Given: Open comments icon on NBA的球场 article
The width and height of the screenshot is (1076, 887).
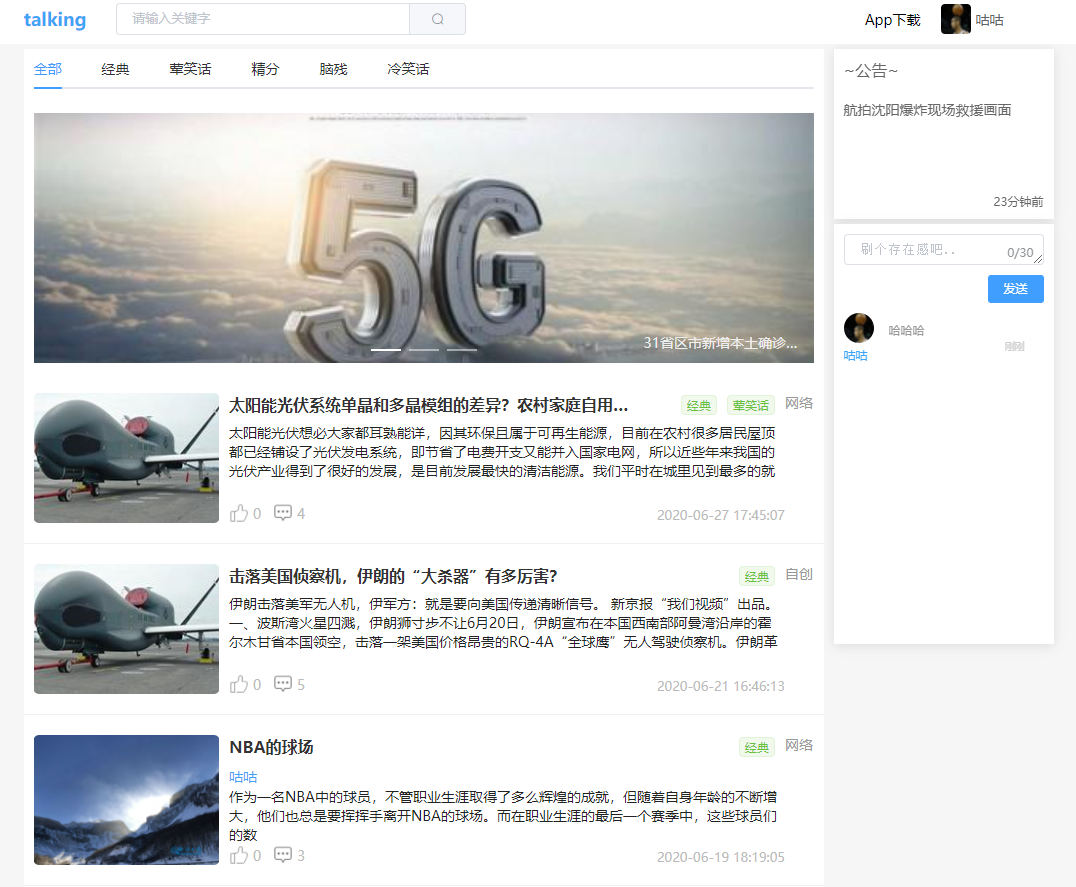Looking at the screenshot, I should click(283, 855).
